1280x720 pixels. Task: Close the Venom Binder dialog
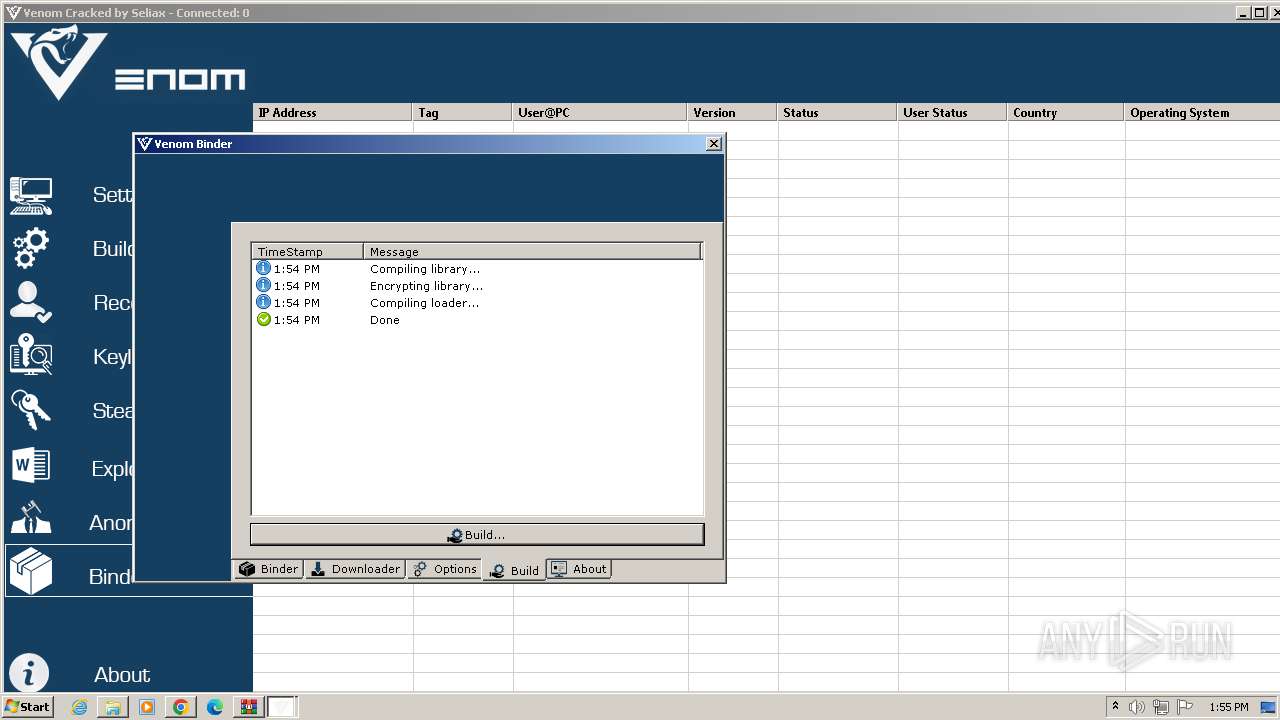click(714, 143)
